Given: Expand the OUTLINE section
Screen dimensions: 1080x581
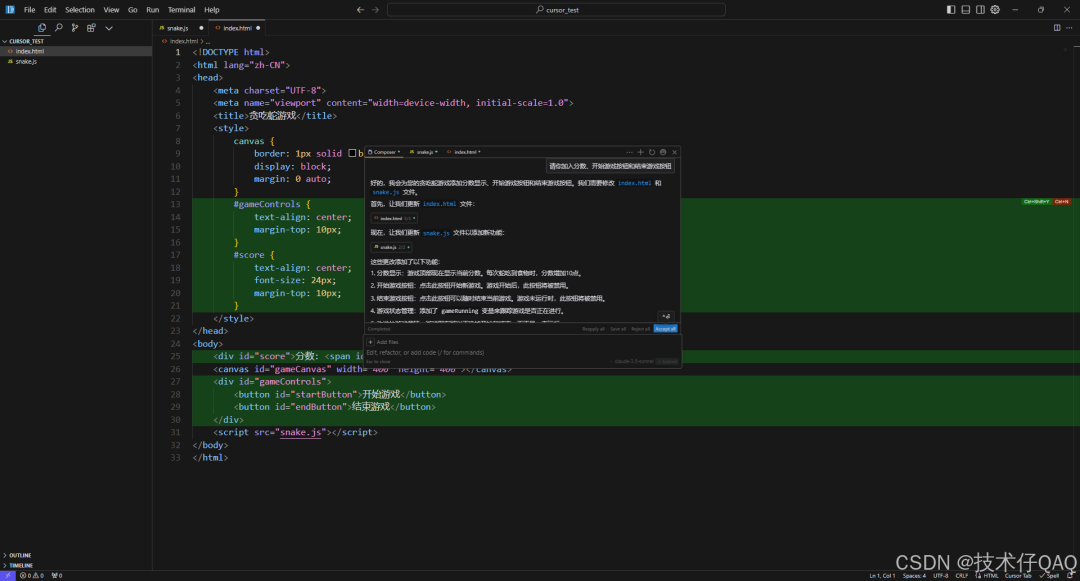Looking at the screenshot, I should click(76, 555).
